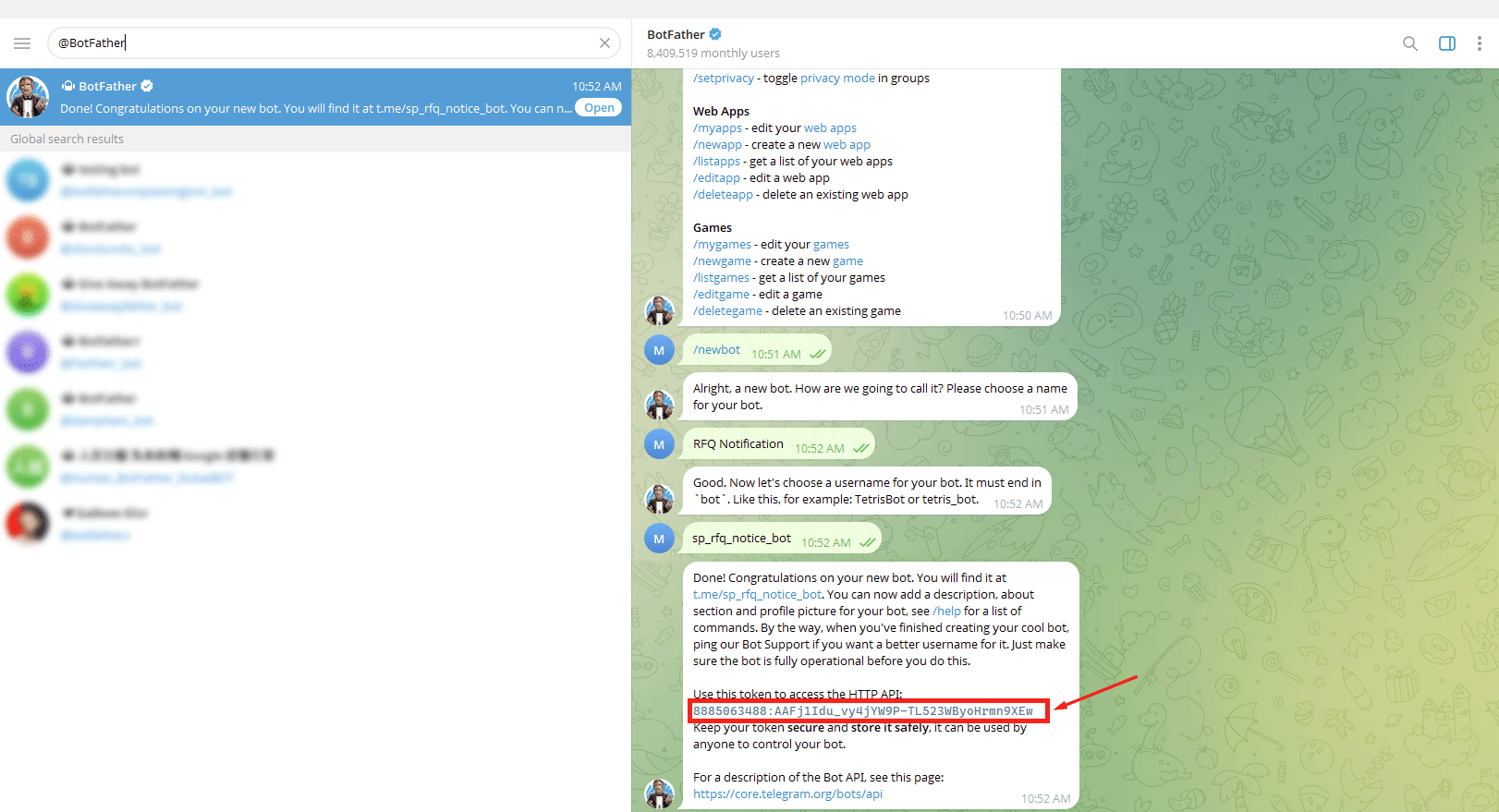Click the /editgame command
This screenshot has width=1499, height=812.
(721, 295)
